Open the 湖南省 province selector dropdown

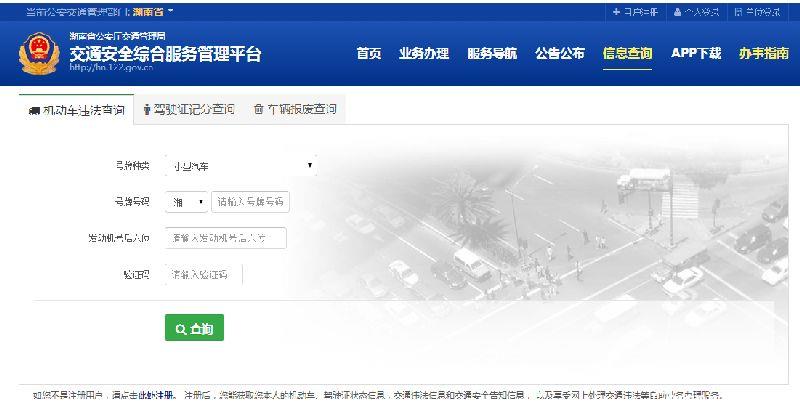tap(153, 11)
